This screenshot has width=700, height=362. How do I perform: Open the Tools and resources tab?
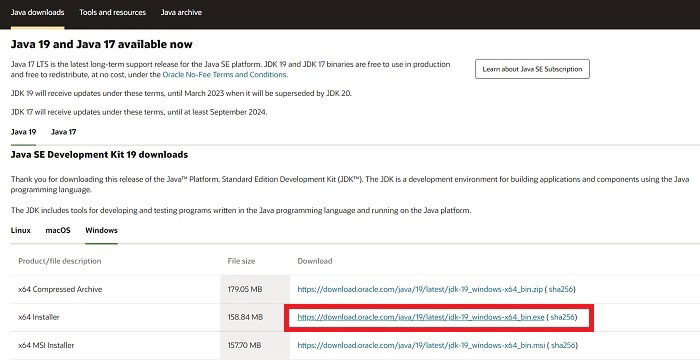[112, 12]
